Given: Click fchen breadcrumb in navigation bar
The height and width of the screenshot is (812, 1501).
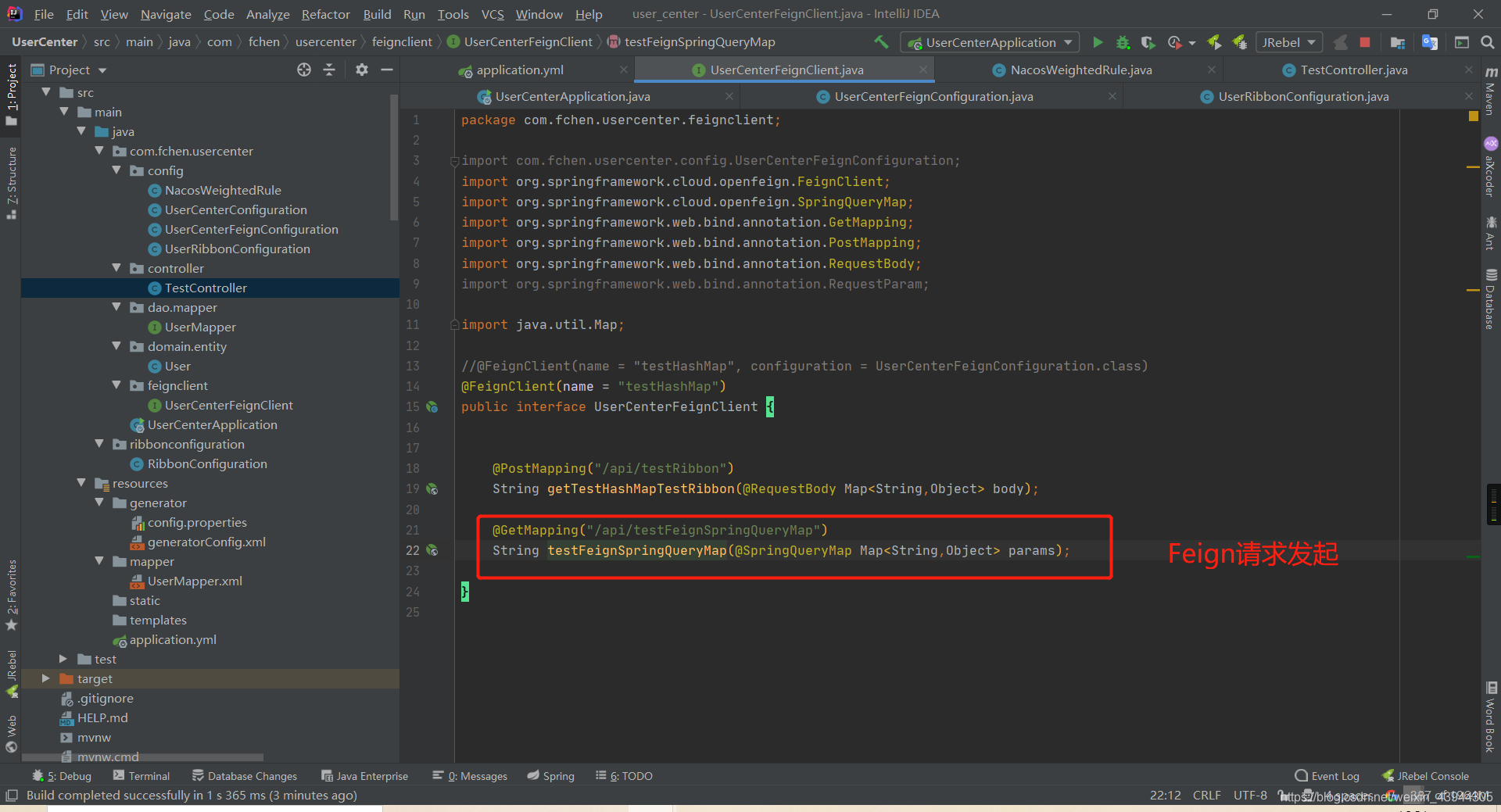Looking at the screenshot, I should click(263, 42).
